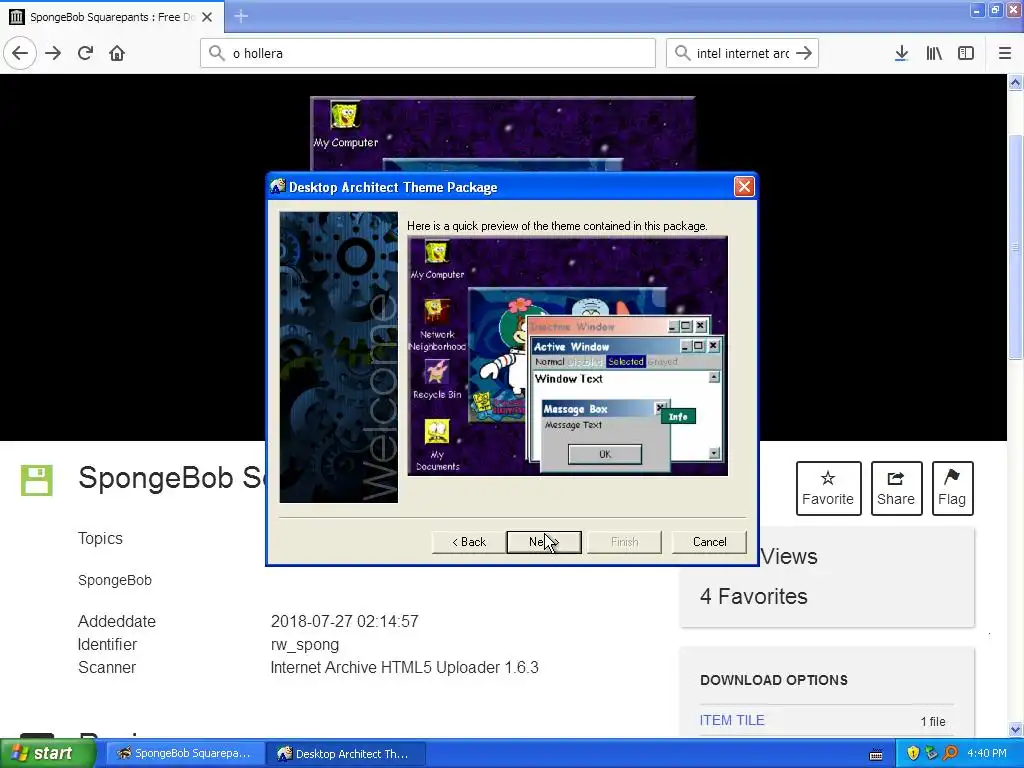1024x768 pixels.
Task: Click the page scrollbar up arrow
Action: 1016,82
